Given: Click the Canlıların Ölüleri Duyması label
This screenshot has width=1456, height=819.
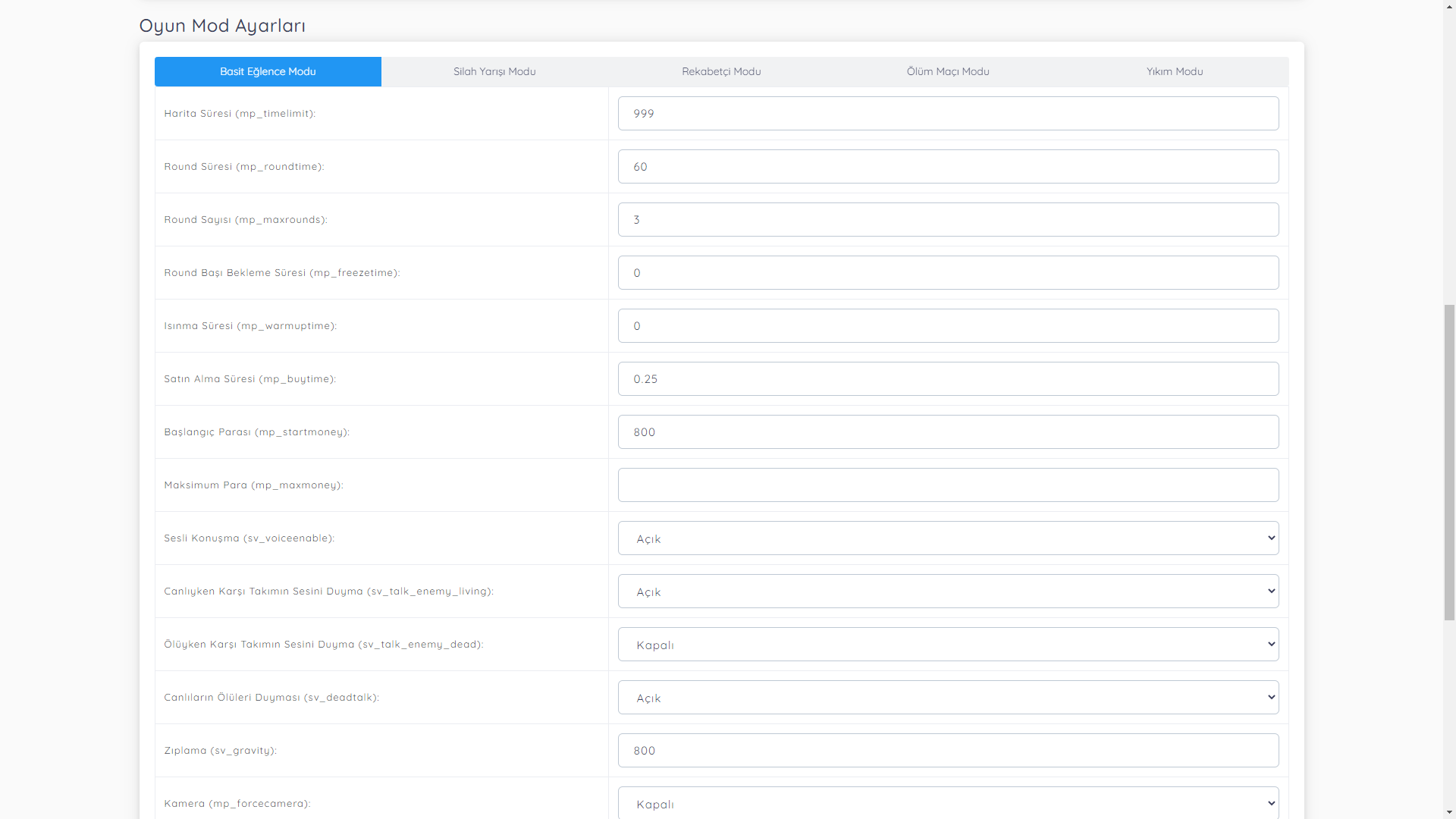Looking at the screenshot, I should pos(271,698).
